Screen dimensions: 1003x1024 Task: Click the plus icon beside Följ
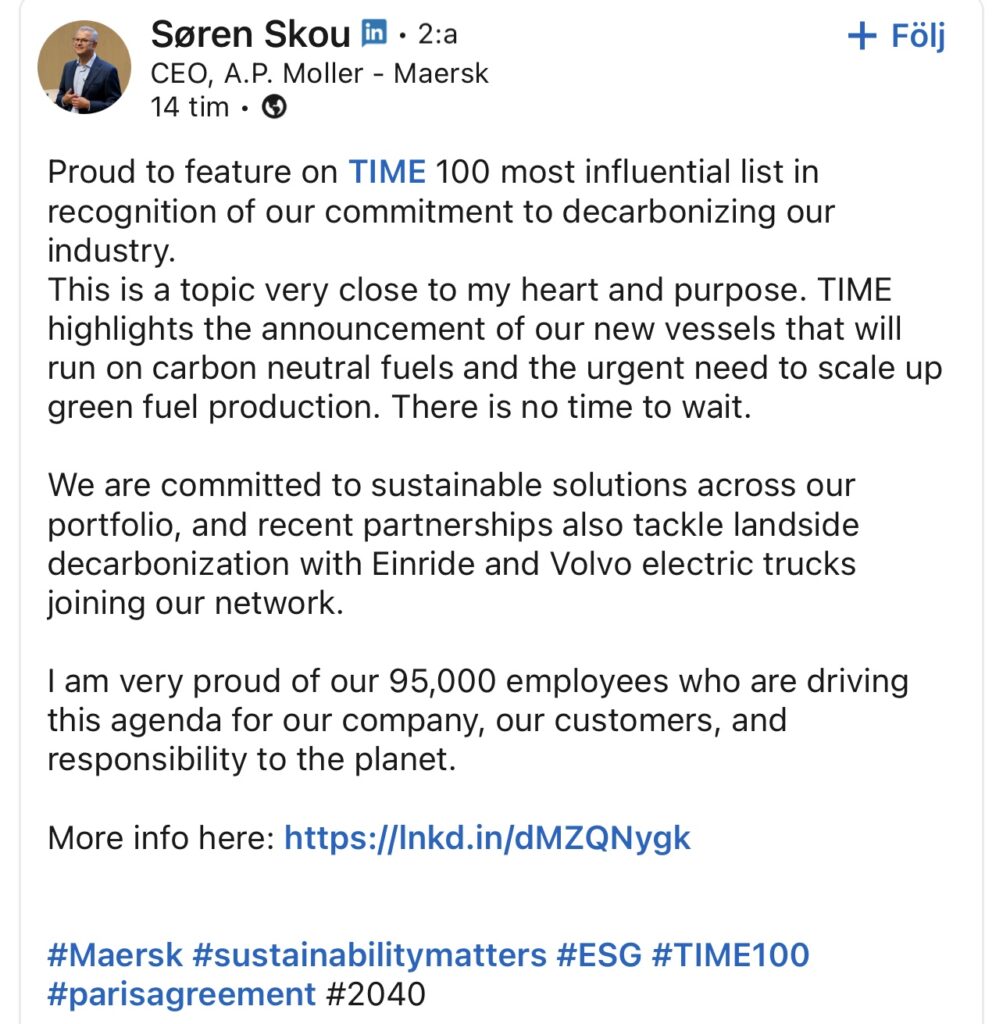[x=862, y=35]
